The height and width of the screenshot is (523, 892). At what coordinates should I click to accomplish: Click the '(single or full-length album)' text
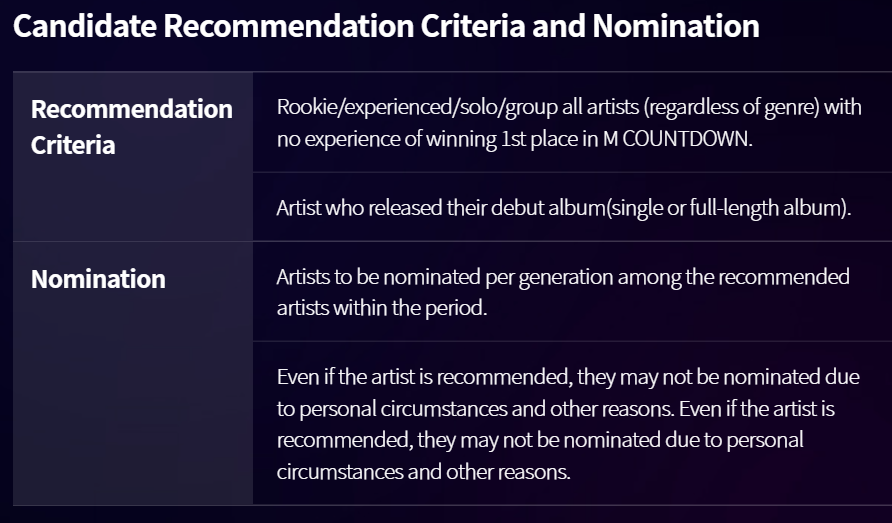(729, 208)
